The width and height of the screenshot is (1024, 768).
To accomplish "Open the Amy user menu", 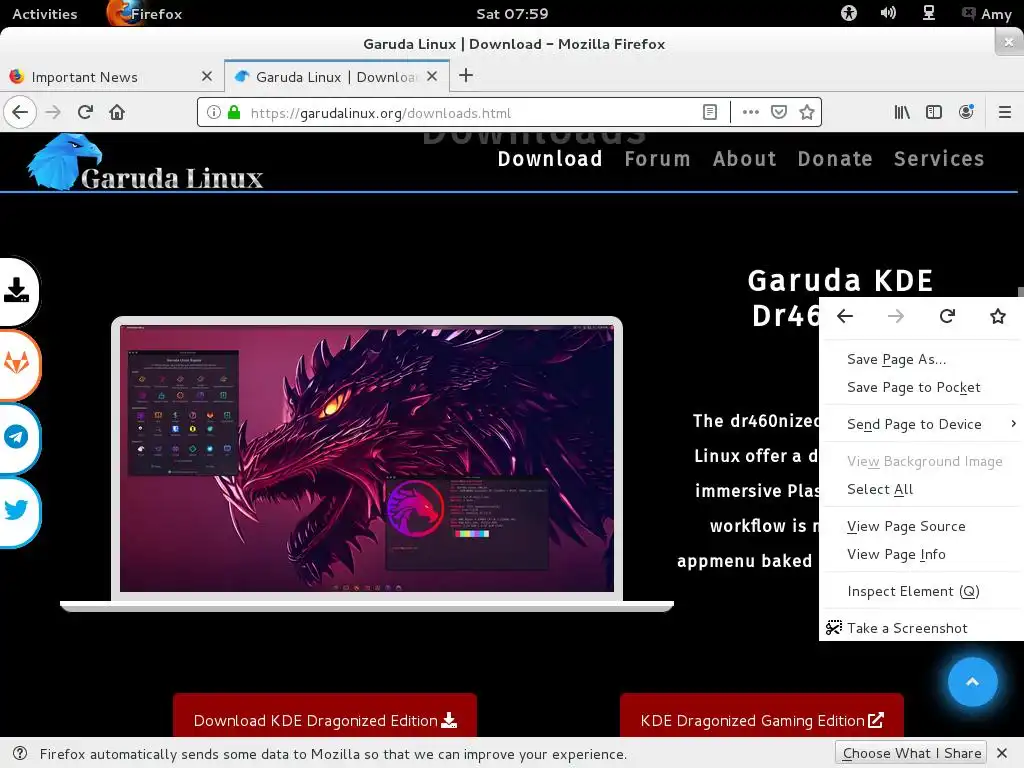I will click(x=987, y=14).
